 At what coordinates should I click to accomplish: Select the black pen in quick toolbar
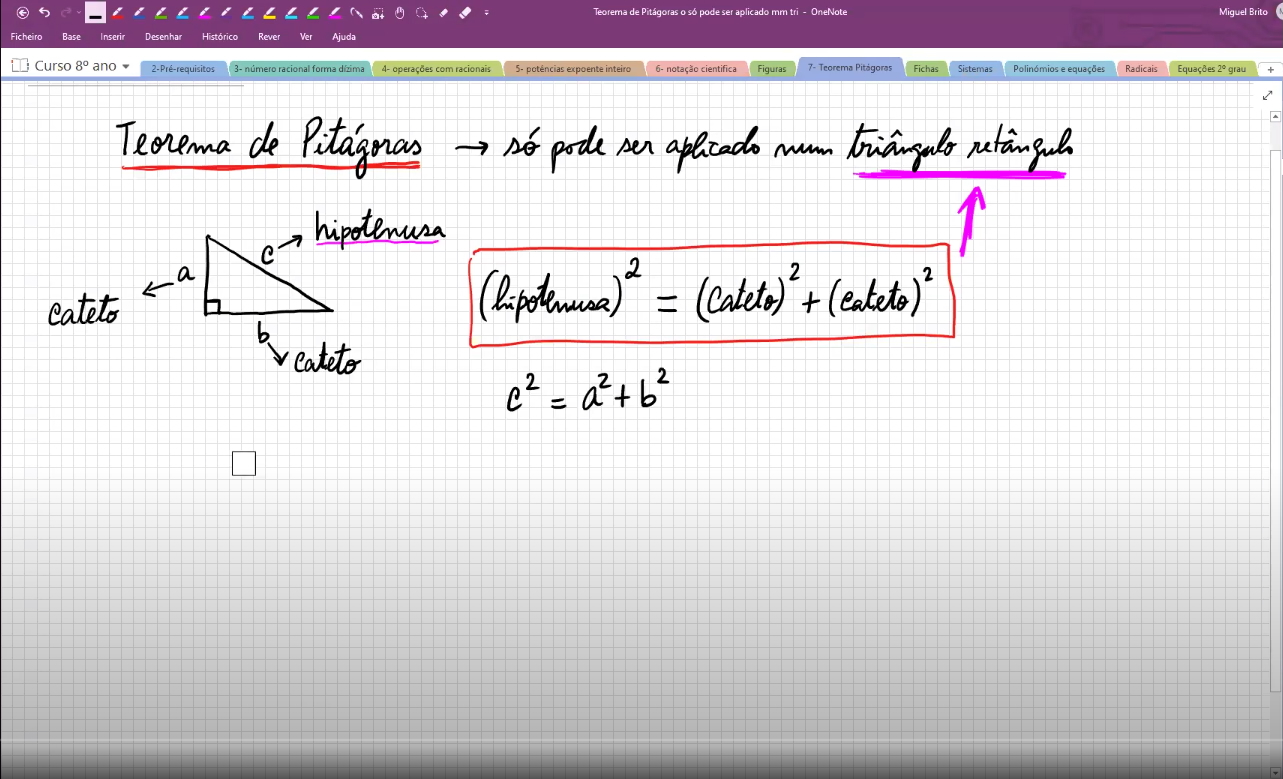[x=95, y=13]
